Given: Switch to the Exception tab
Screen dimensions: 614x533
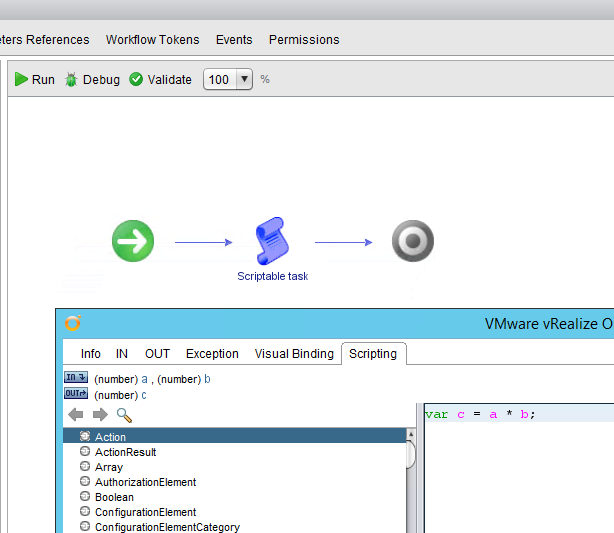Looking at the screenshot, I should coord(212,354).
